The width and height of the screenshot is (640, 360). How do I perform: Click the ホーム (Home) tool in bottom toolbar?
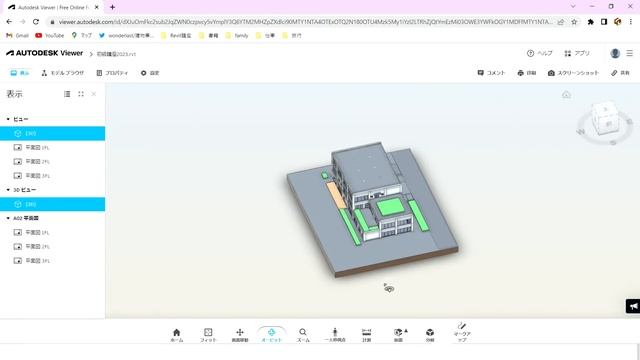(176, 335)
